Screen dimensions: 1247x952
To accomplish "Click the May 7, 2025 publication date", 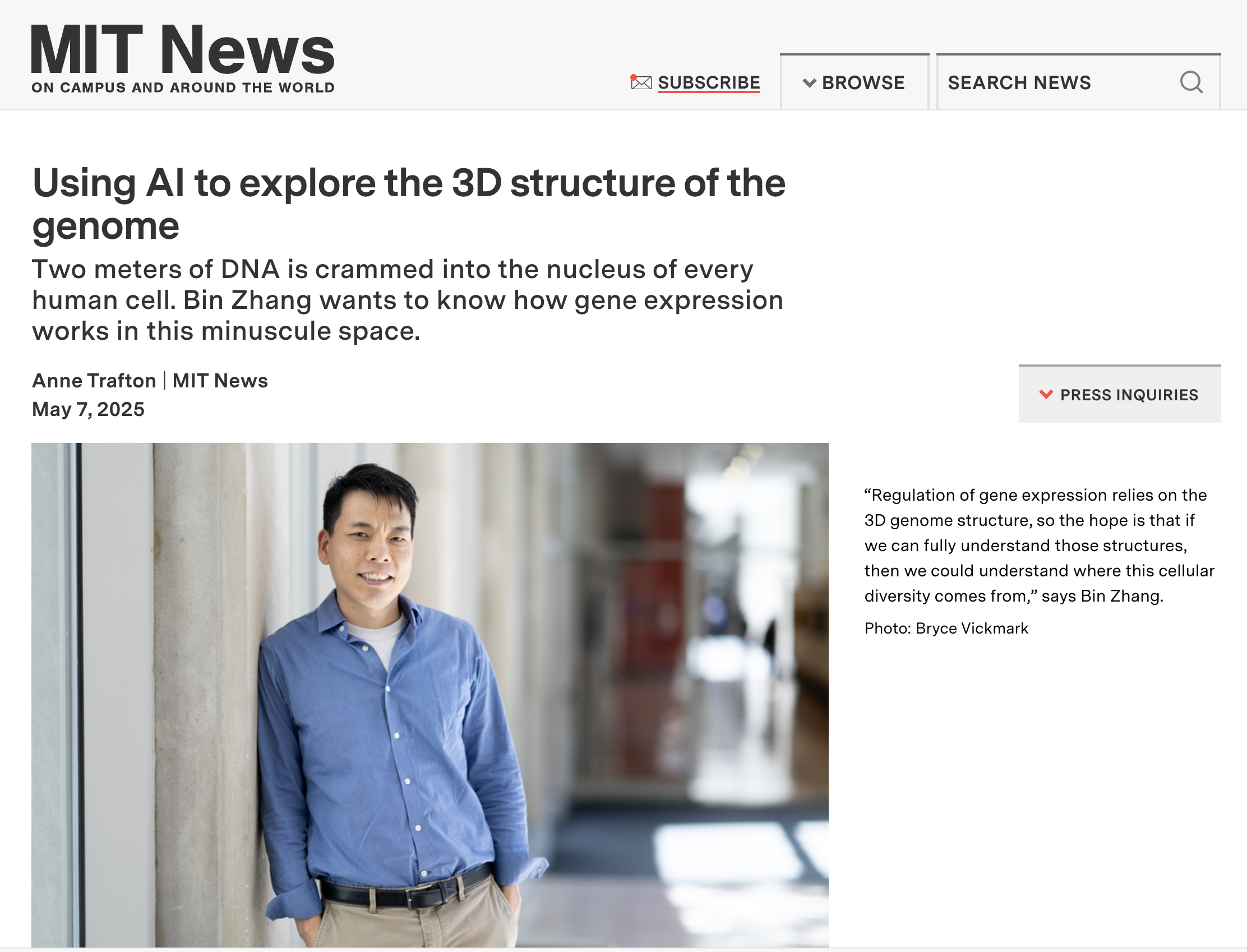I will (89, 409).
